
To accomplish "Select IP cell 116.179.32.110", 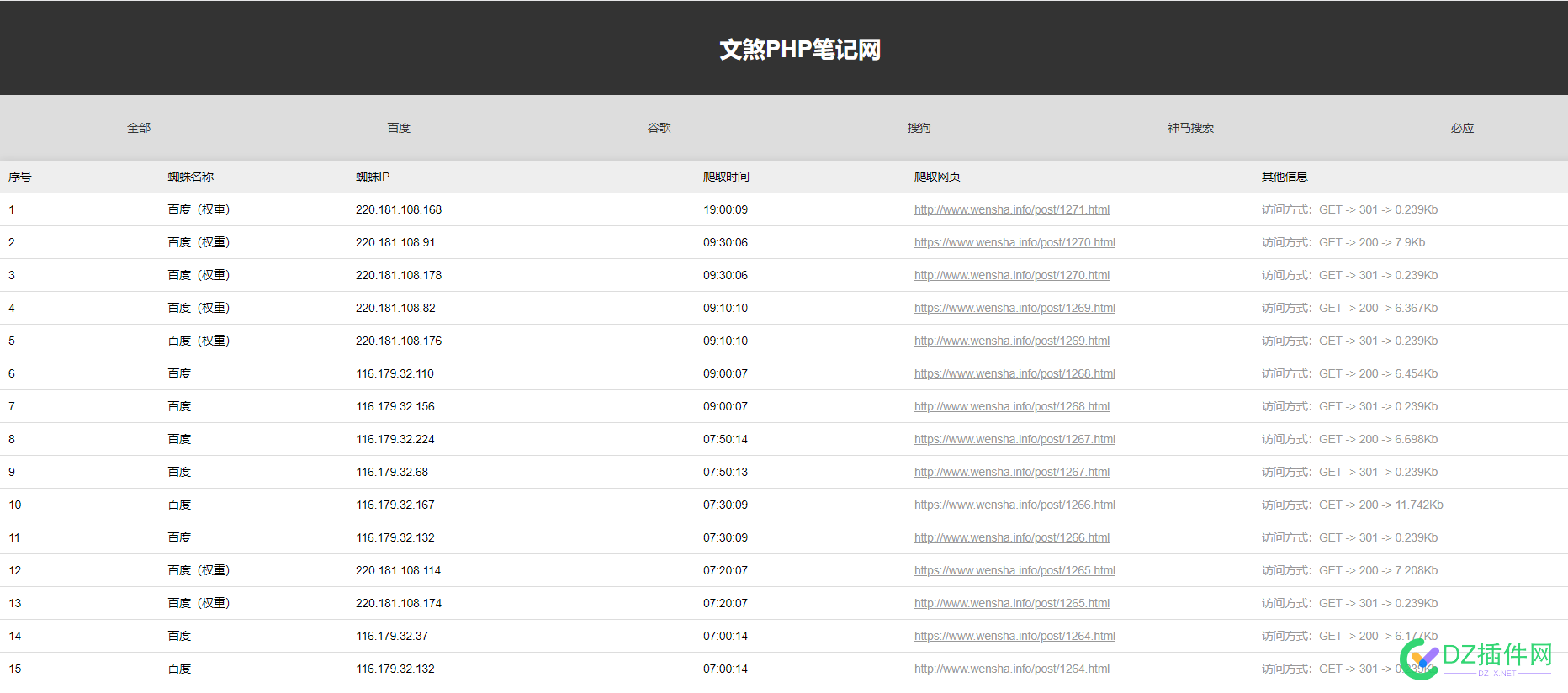I will [395, 373].
